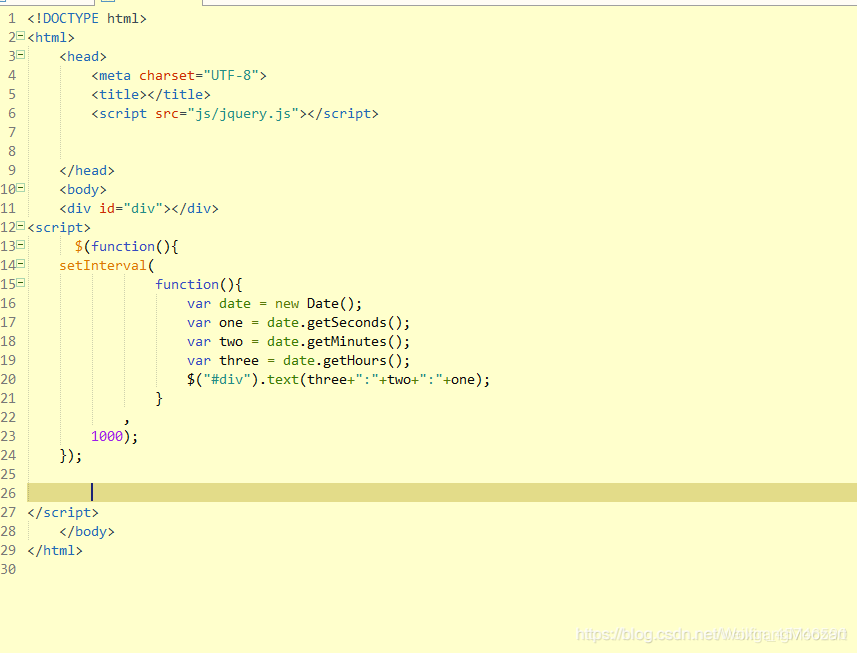Click the div id="div" line
Screen dimensions: 857x653
click(x=139, y=209)
